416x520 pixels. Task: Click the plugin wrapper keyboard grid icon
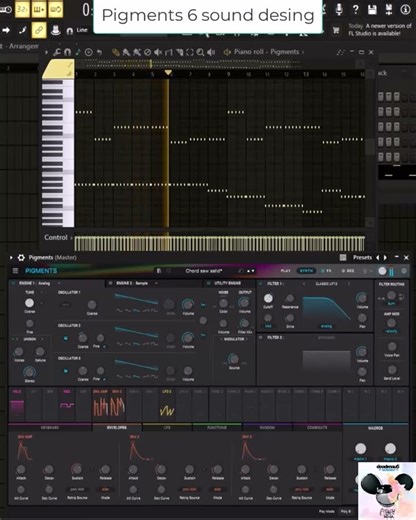click(343, 257)
